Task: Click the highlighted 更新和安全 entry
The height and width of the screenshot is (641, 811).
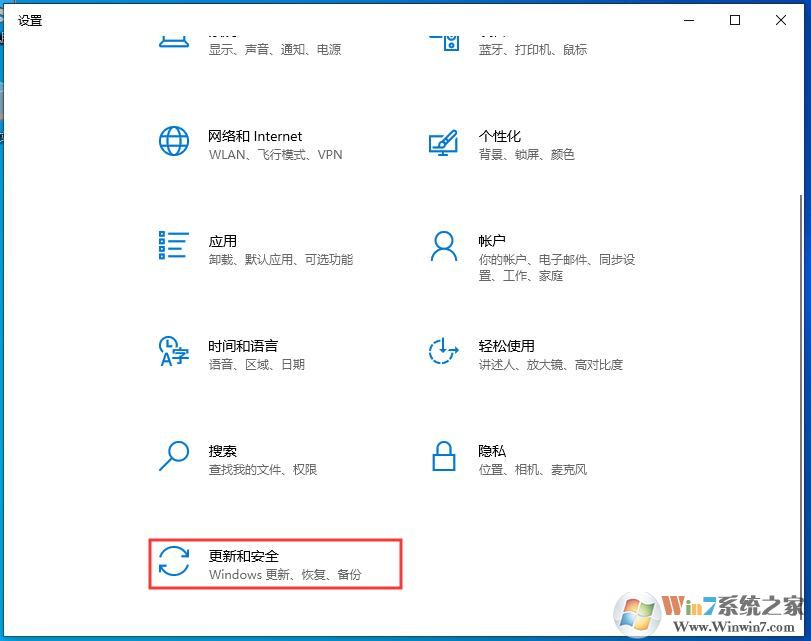Action: point(275,562)
